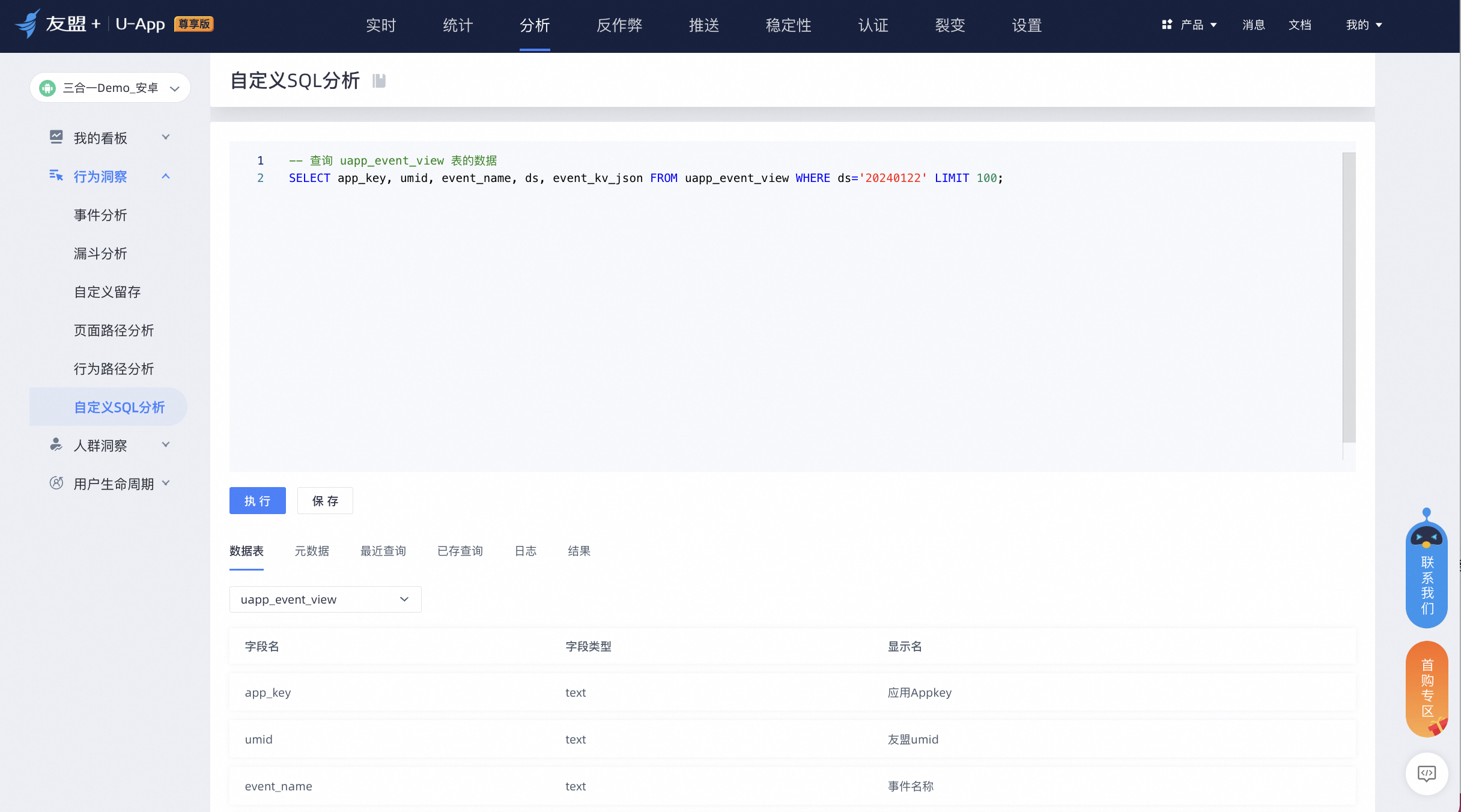
Task: Click the document icon beside 自定义SQL分析 title
Action: 379,80
